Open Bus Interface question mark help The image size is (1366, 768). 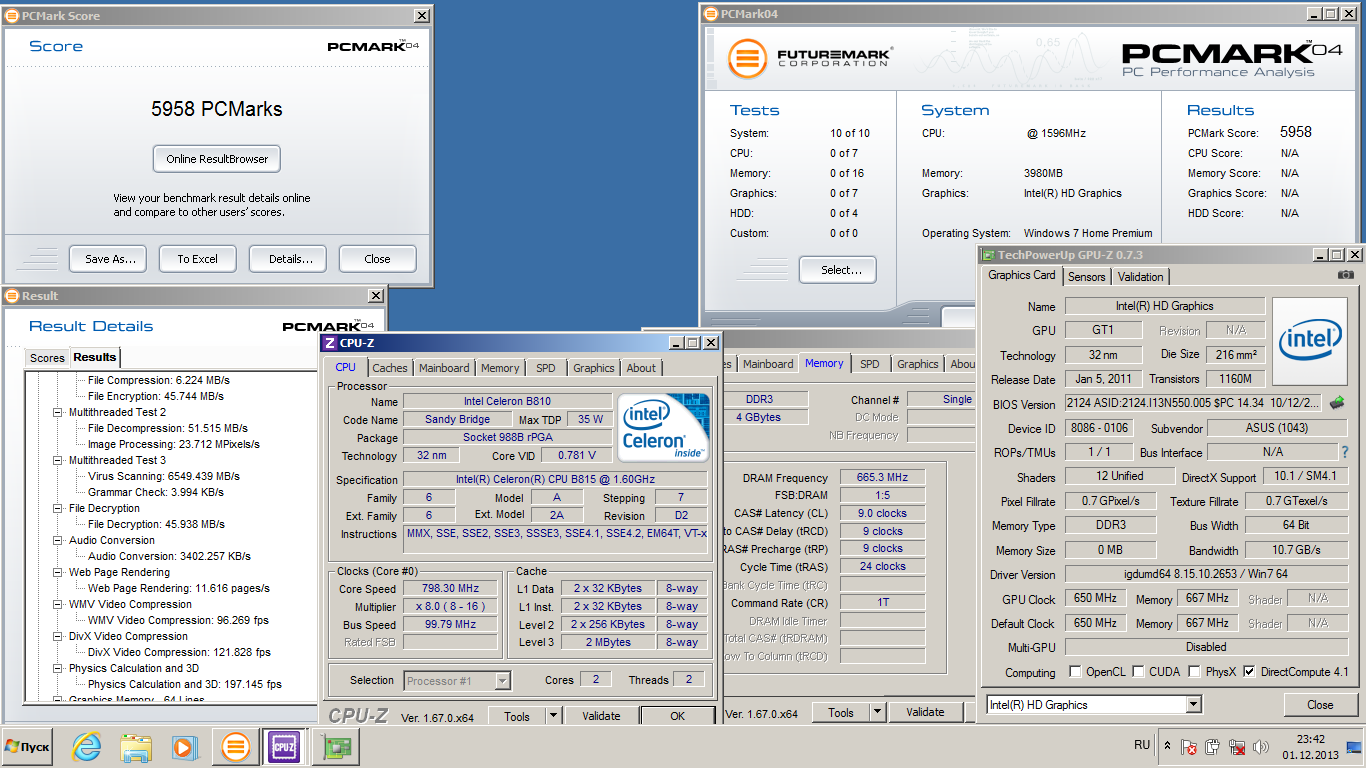[x=1345, y=452]
